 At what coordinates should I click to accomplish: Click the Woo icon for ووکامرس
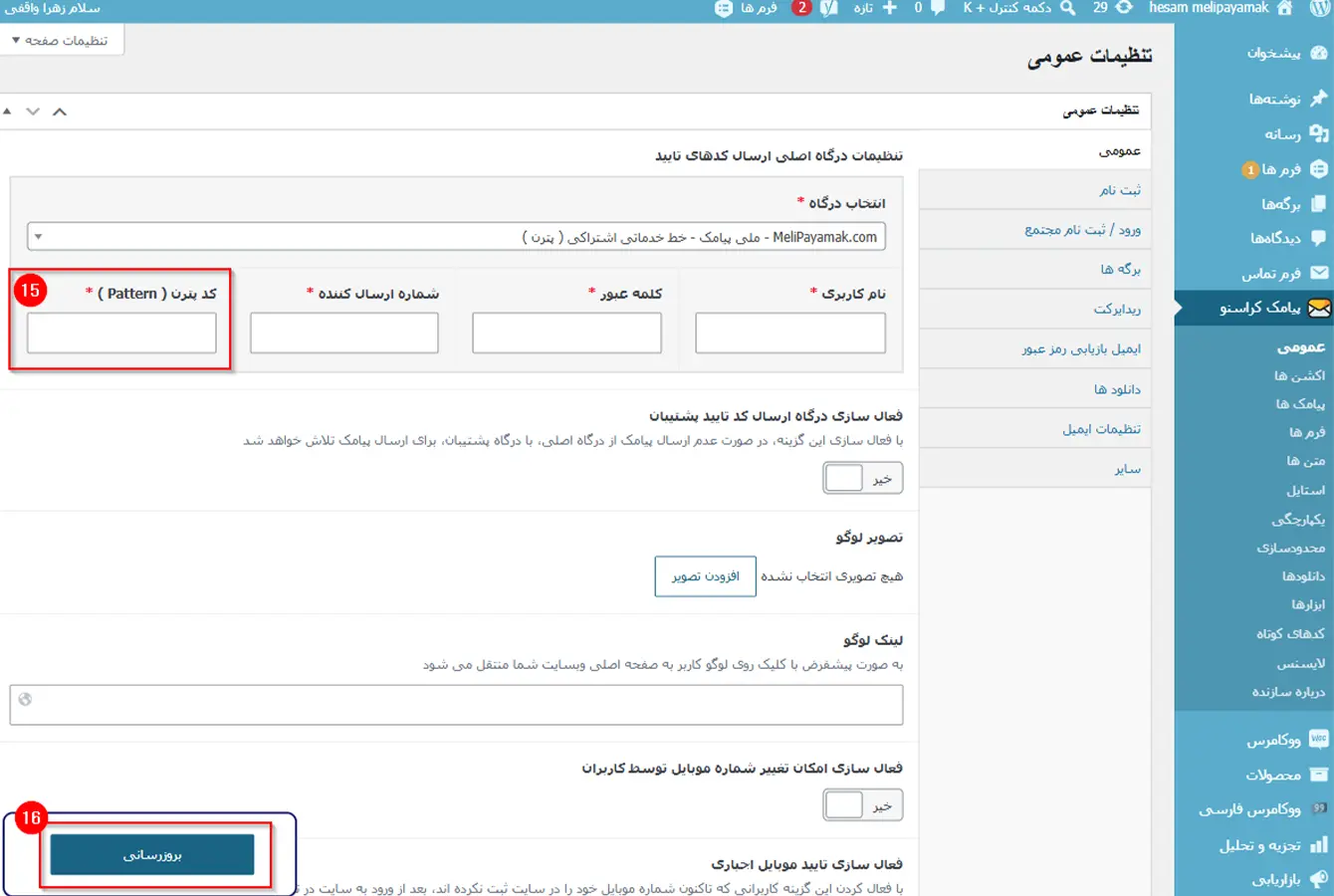click(1319, 740)
